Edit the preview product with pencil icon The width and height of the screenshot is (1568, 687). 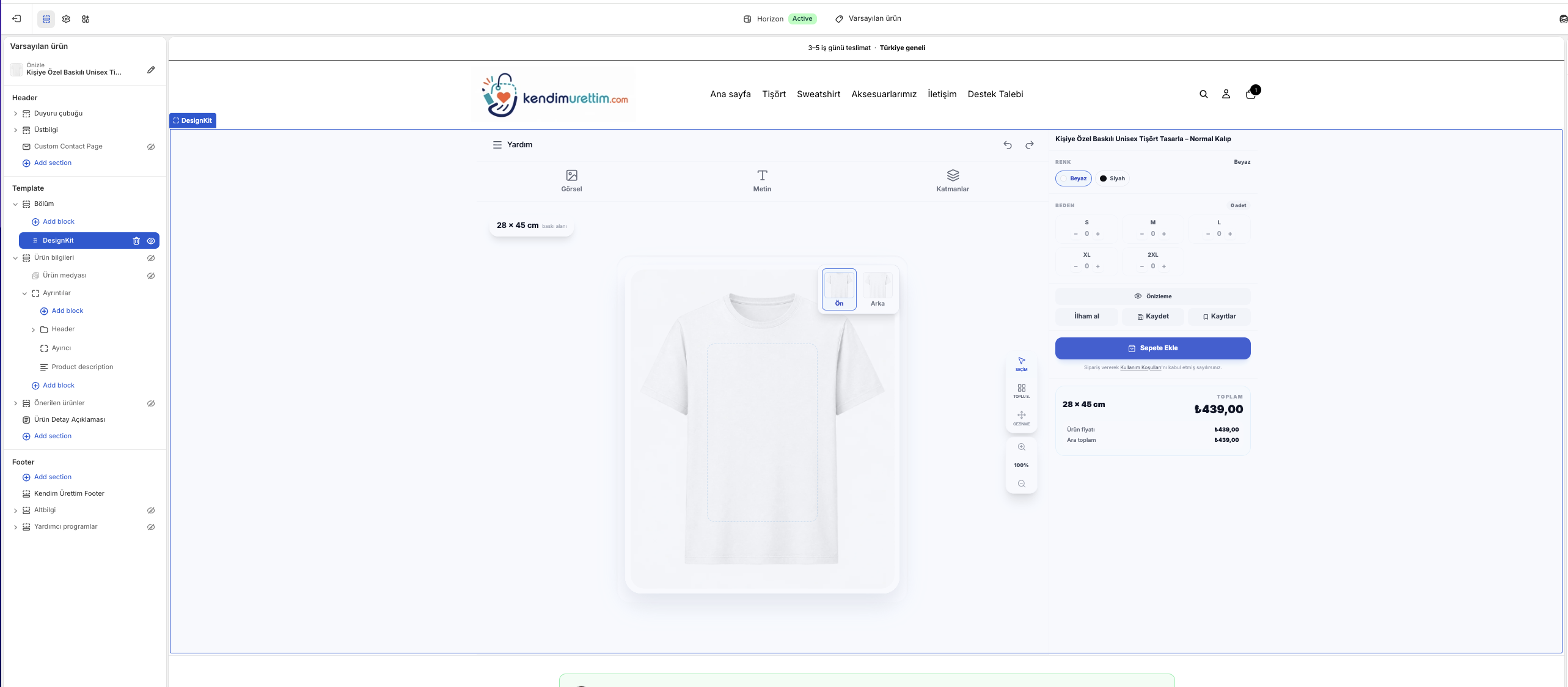coord(151,70)
